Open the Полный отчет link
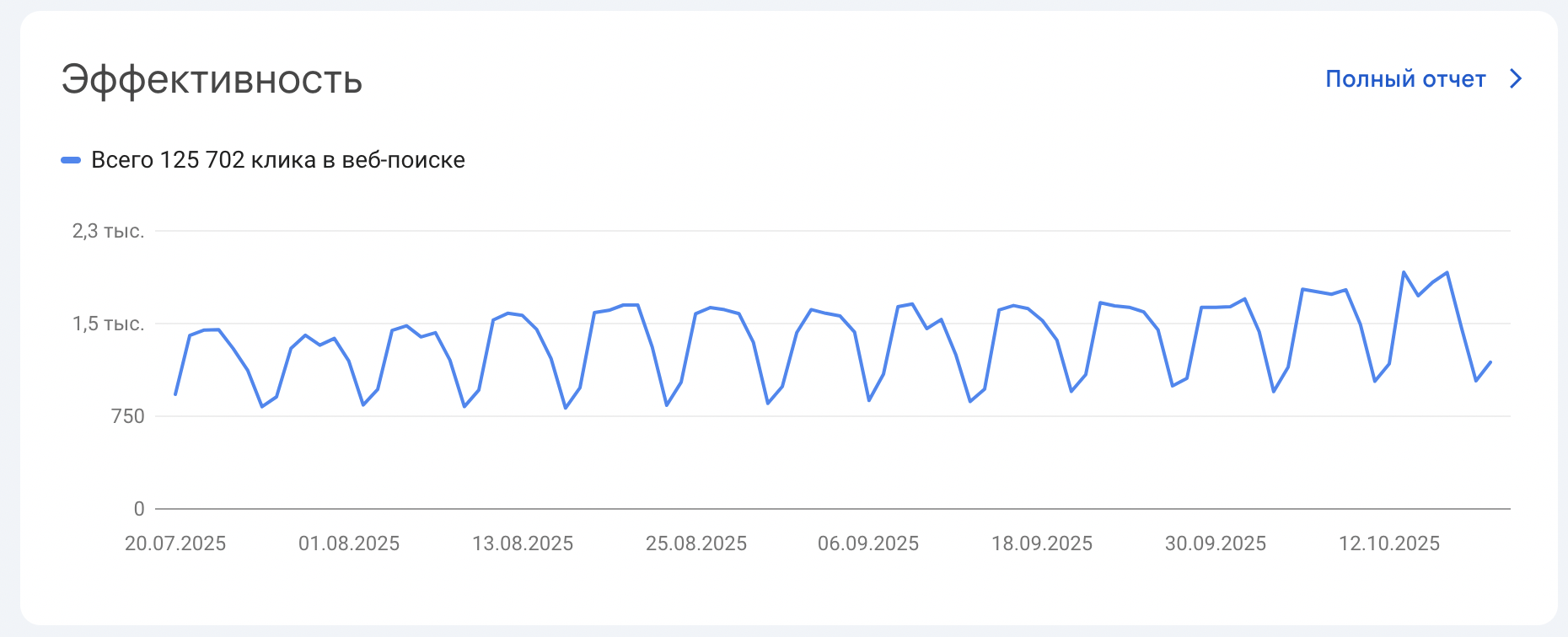 [1404, 79]
